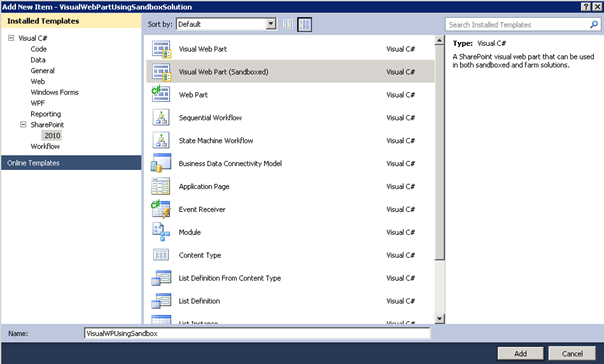Select List Definition From Content Type name
Viewport: 604px width, 364px height.
[x=230, y=278]
